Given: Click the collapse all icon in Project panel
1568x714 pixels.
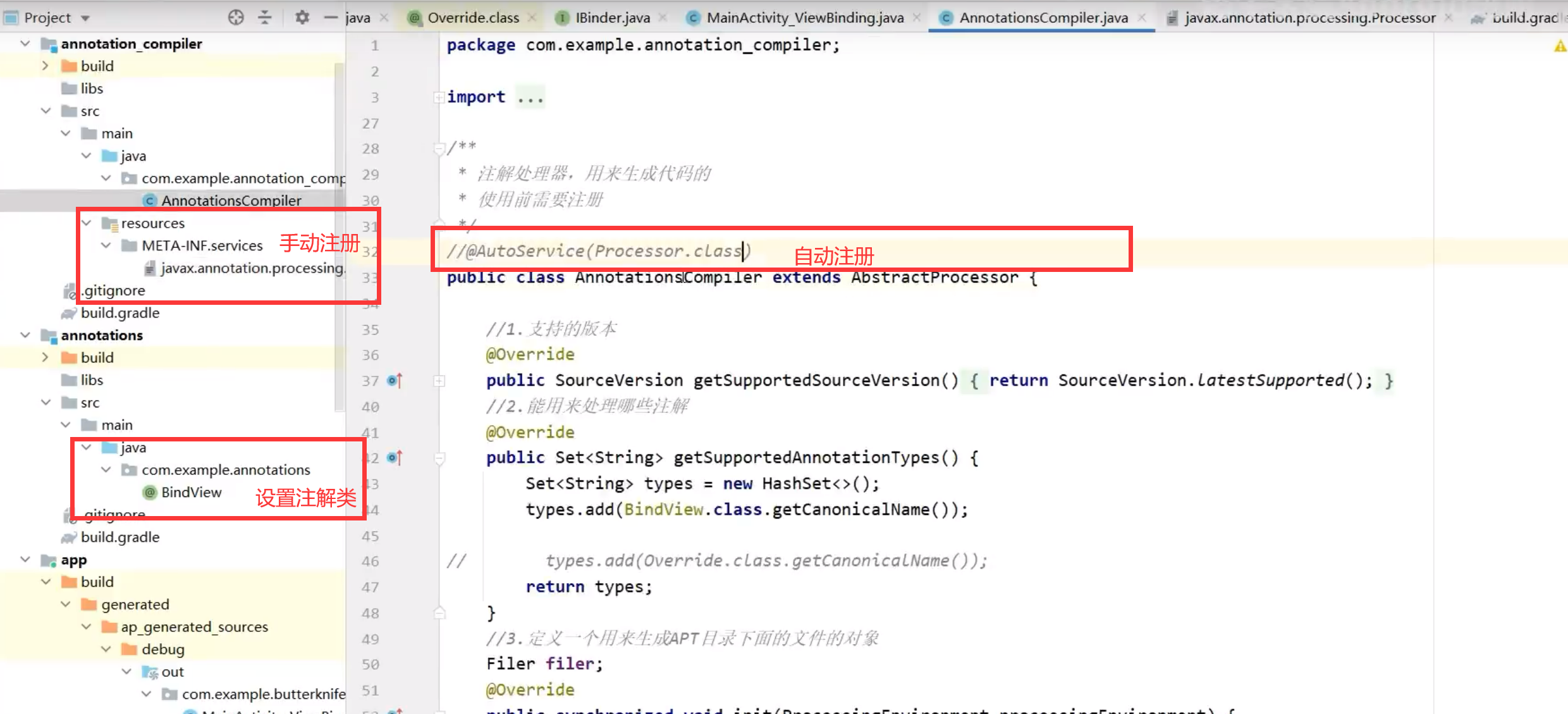Looking at the screenshot, I should coord(265,18).
